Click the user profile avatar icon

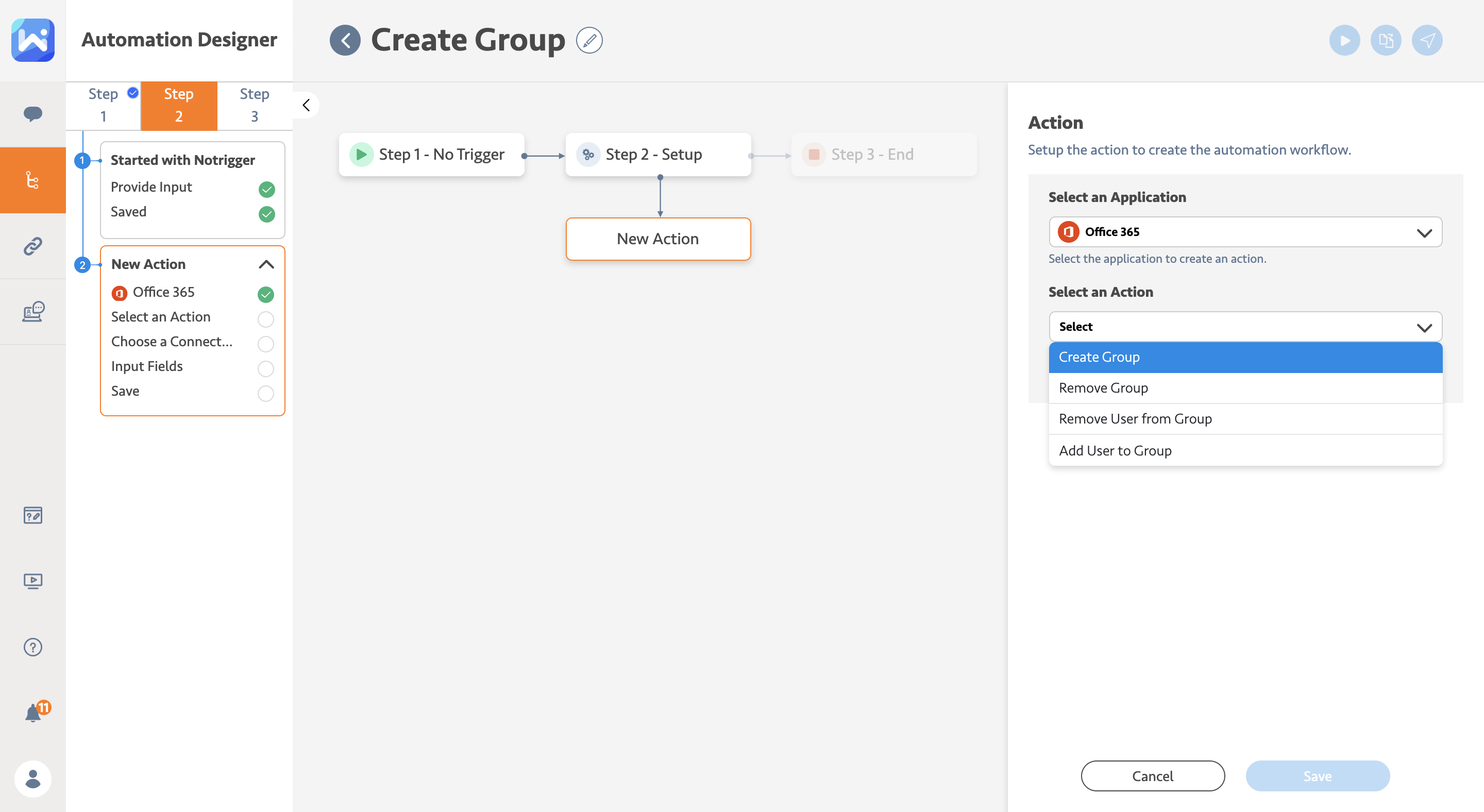[x=33, y=779]
